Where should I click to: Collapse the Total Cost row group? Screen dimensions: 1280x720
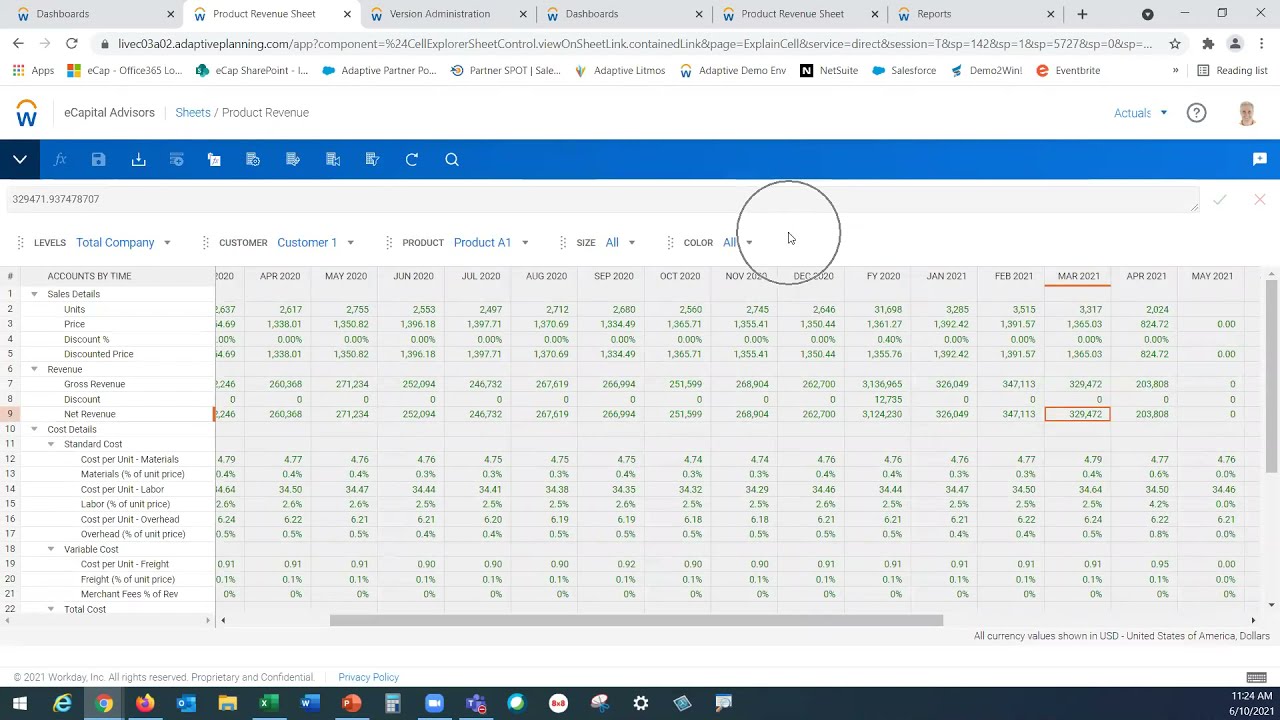(51, 609)
